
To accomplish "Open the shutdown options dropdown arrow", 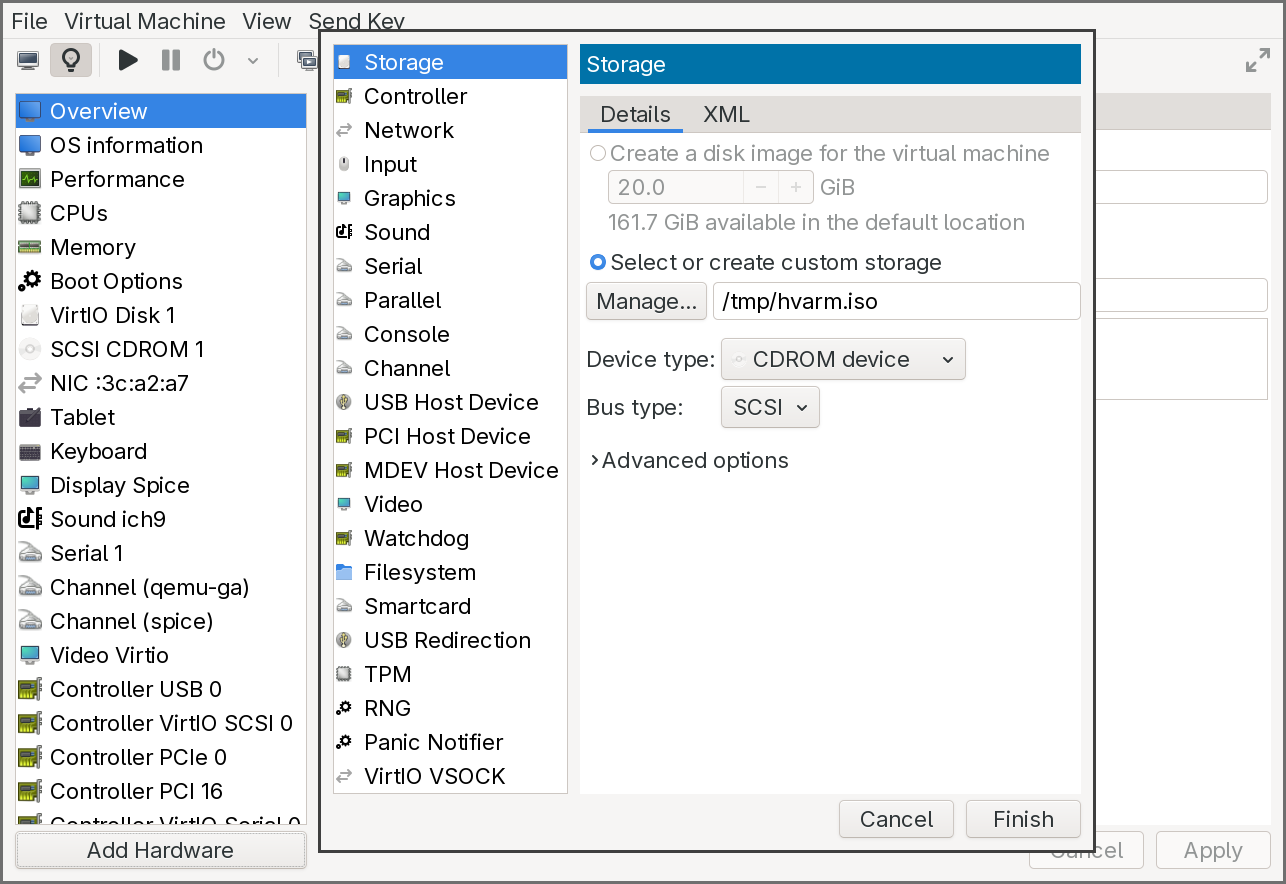I will point(253,61).
